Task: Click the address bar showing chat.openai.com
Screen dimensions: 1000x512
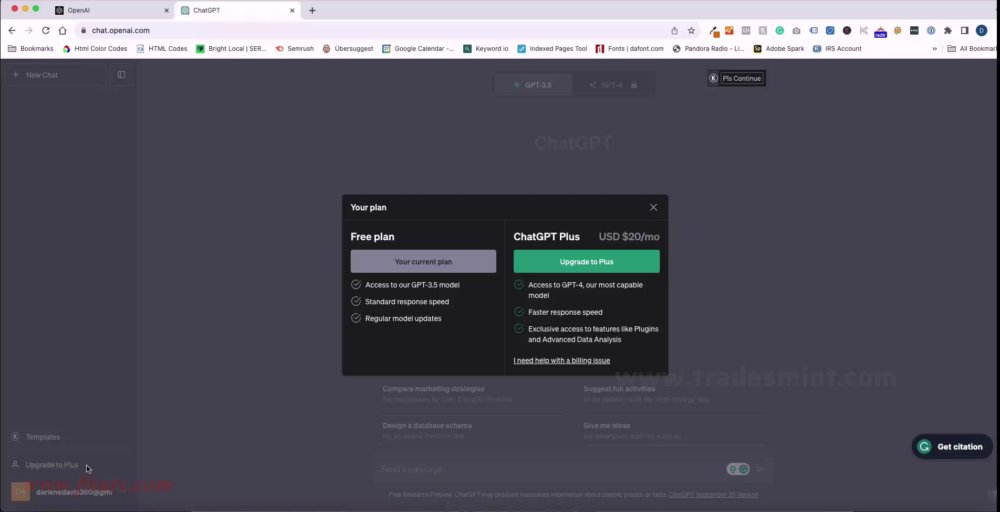Action: tap(376, 31)
